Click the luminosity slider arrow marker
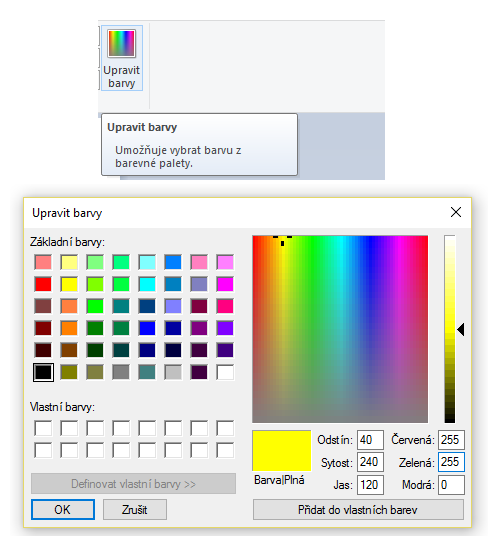The width and height of the screenshot is (488, 543). click(x=461, y=329)
